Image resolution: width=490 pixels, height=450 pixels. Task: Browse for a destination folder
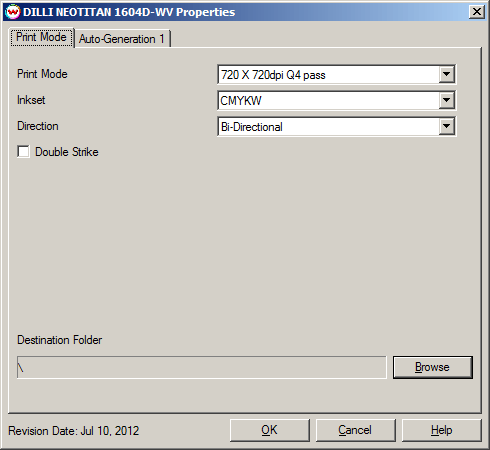433,367
